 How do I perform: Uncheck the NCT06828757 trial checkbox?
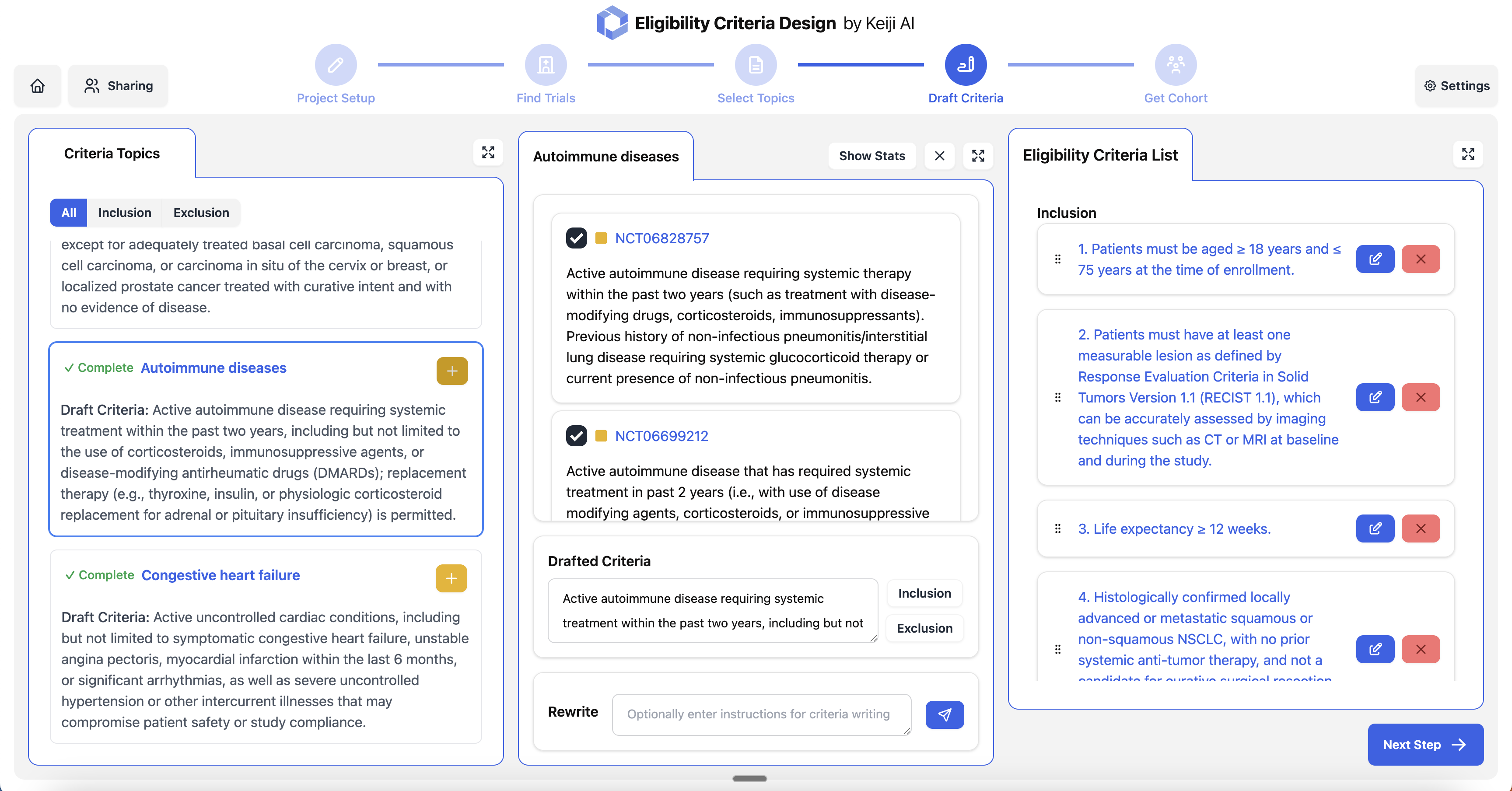576,238
